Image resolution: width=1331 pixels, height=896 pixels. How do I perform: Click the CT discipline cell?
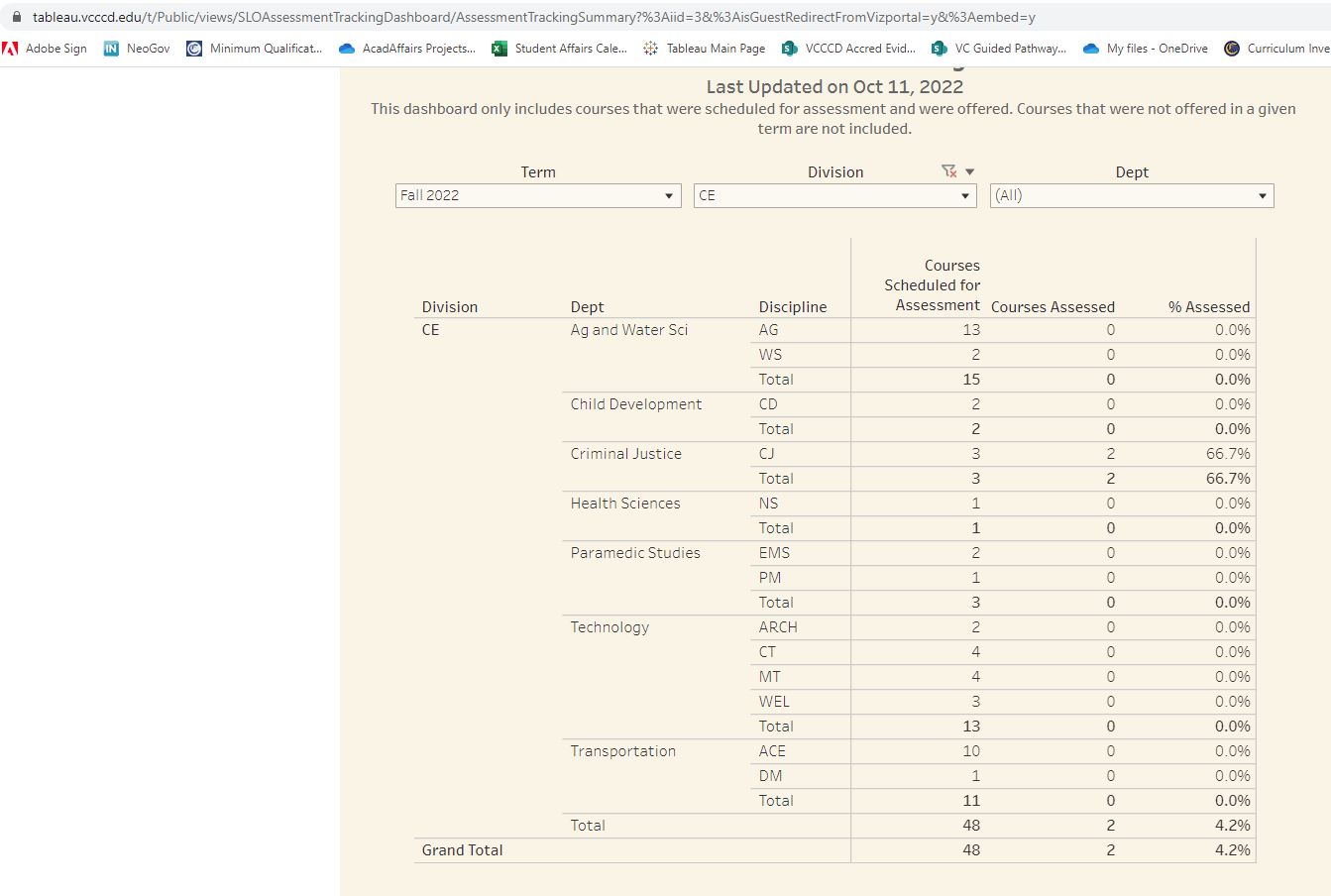click(767, 652)
